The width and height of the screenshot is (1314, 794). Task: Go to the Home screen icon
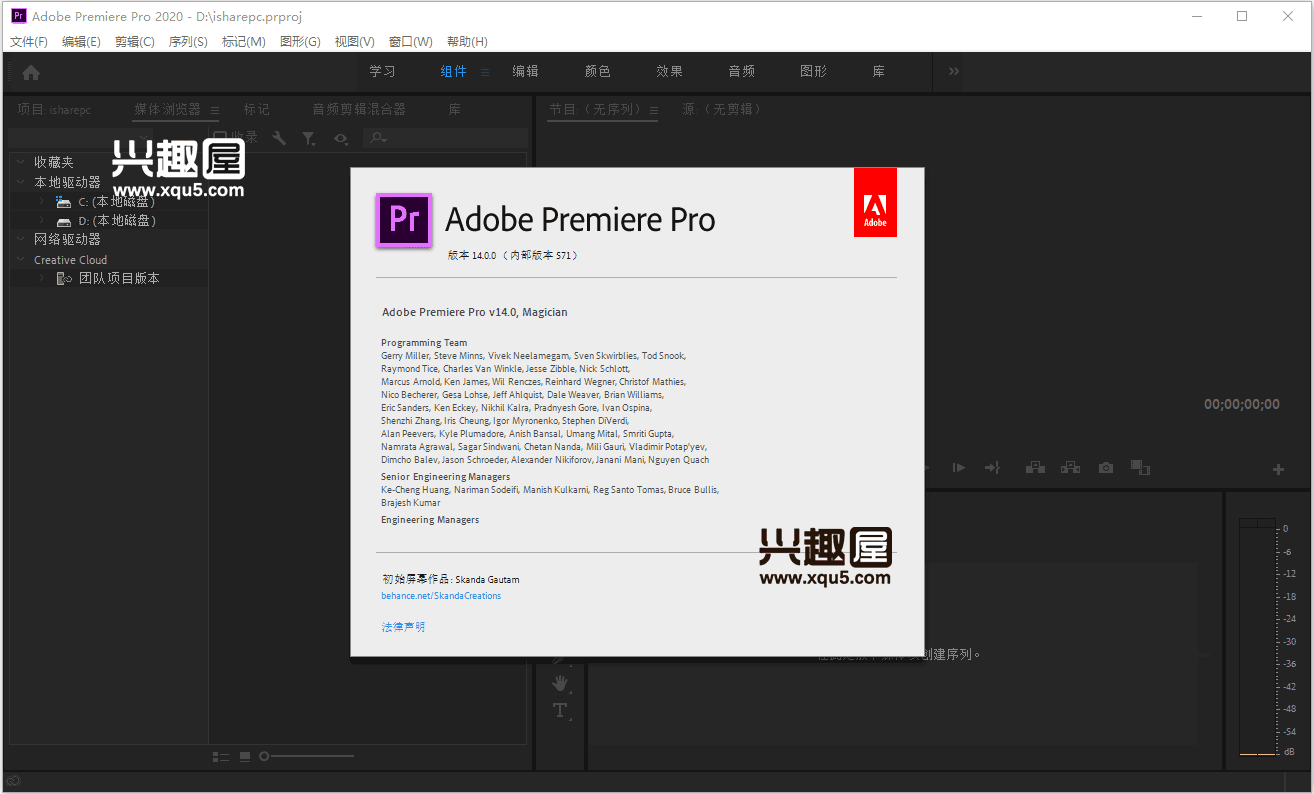[31, 72]
